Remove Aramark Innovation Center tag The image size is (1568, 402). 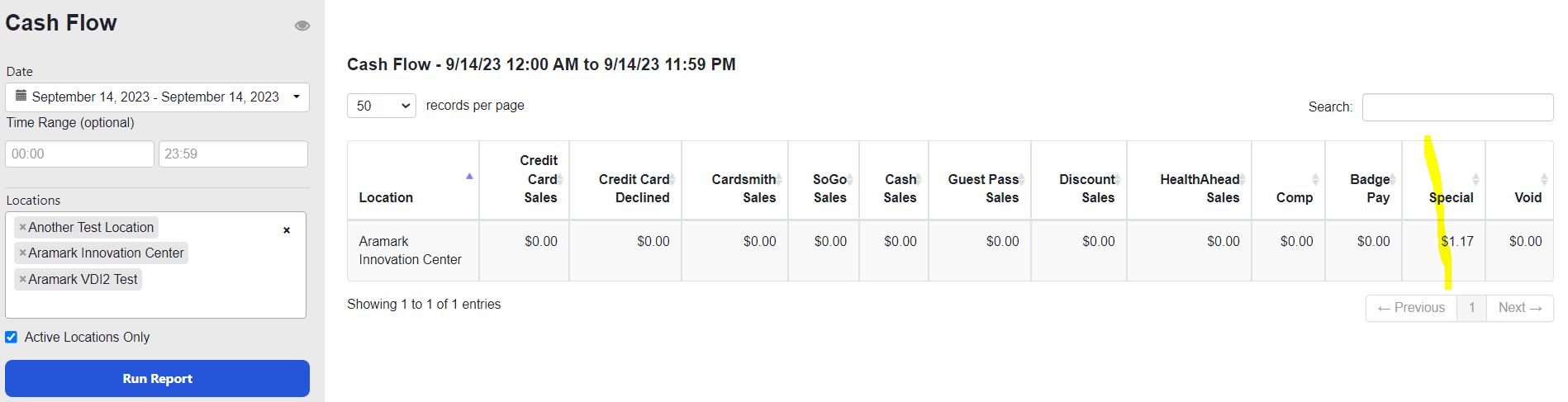[x=22, y=253]
